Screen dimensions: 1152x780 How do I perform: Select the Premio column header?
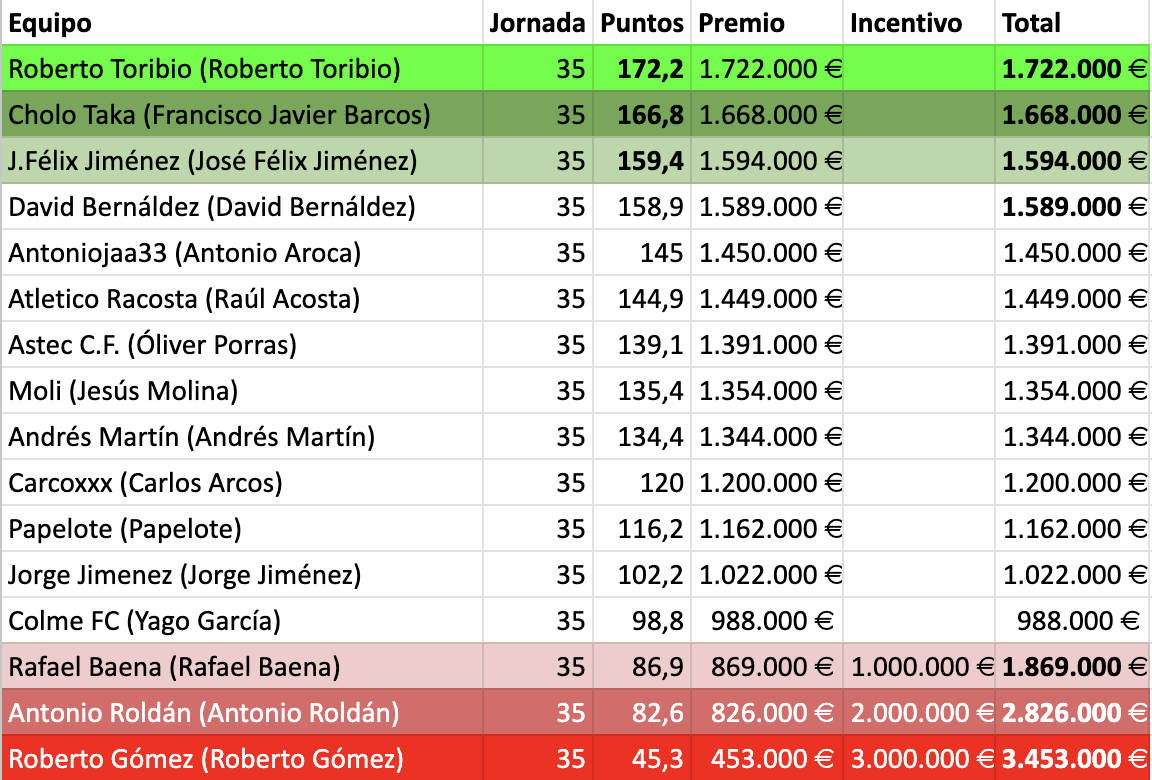click(x=742, y=23)
